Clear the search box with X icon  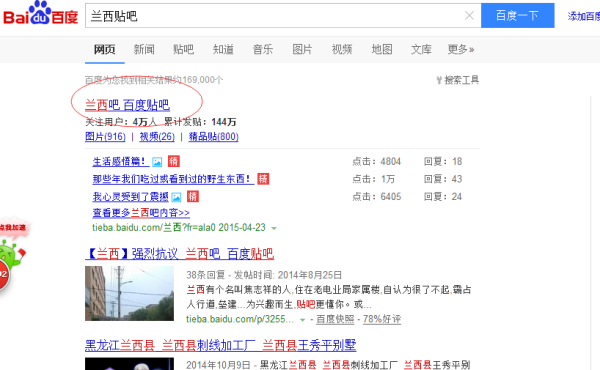click(469, 15)
